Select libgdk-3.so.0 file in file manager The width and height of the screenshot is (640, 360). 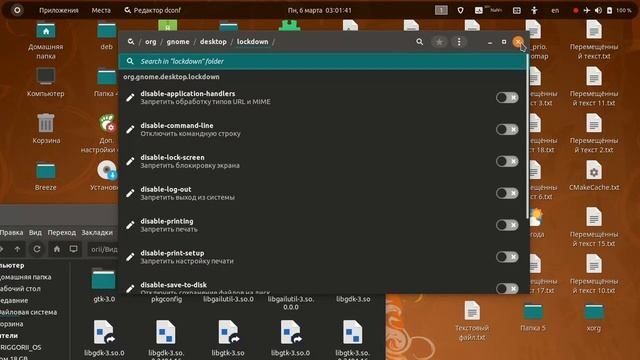tap(104, 339)
